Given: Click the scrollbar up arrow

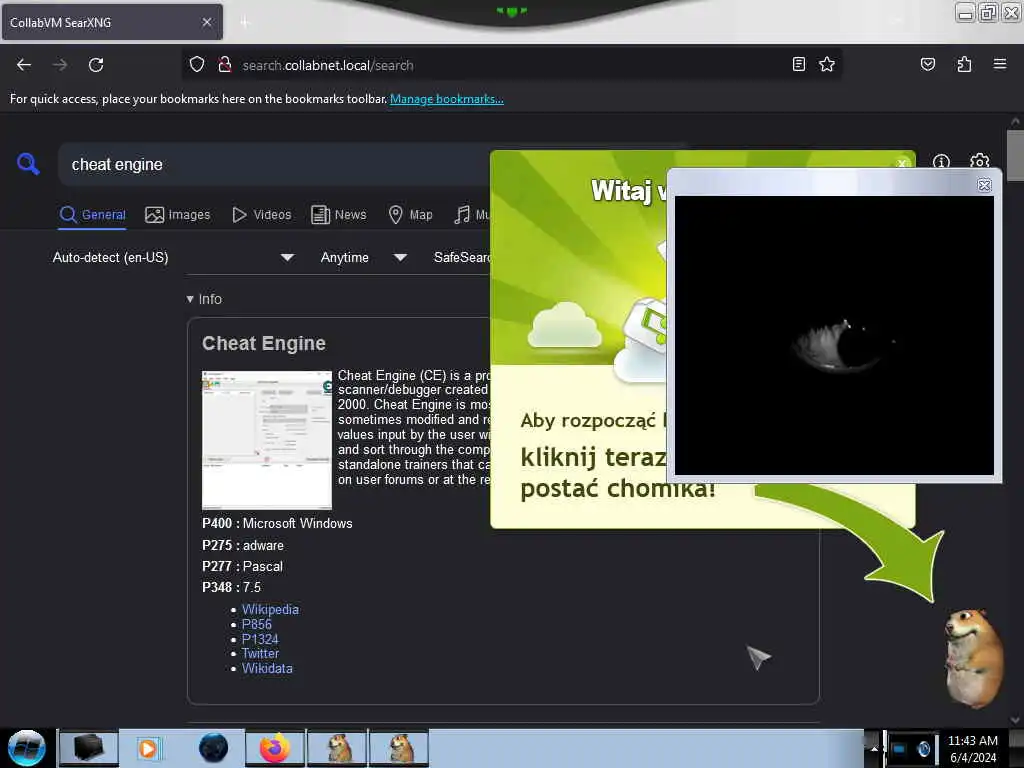Looking at the screenshot, I should [1015, 121].
